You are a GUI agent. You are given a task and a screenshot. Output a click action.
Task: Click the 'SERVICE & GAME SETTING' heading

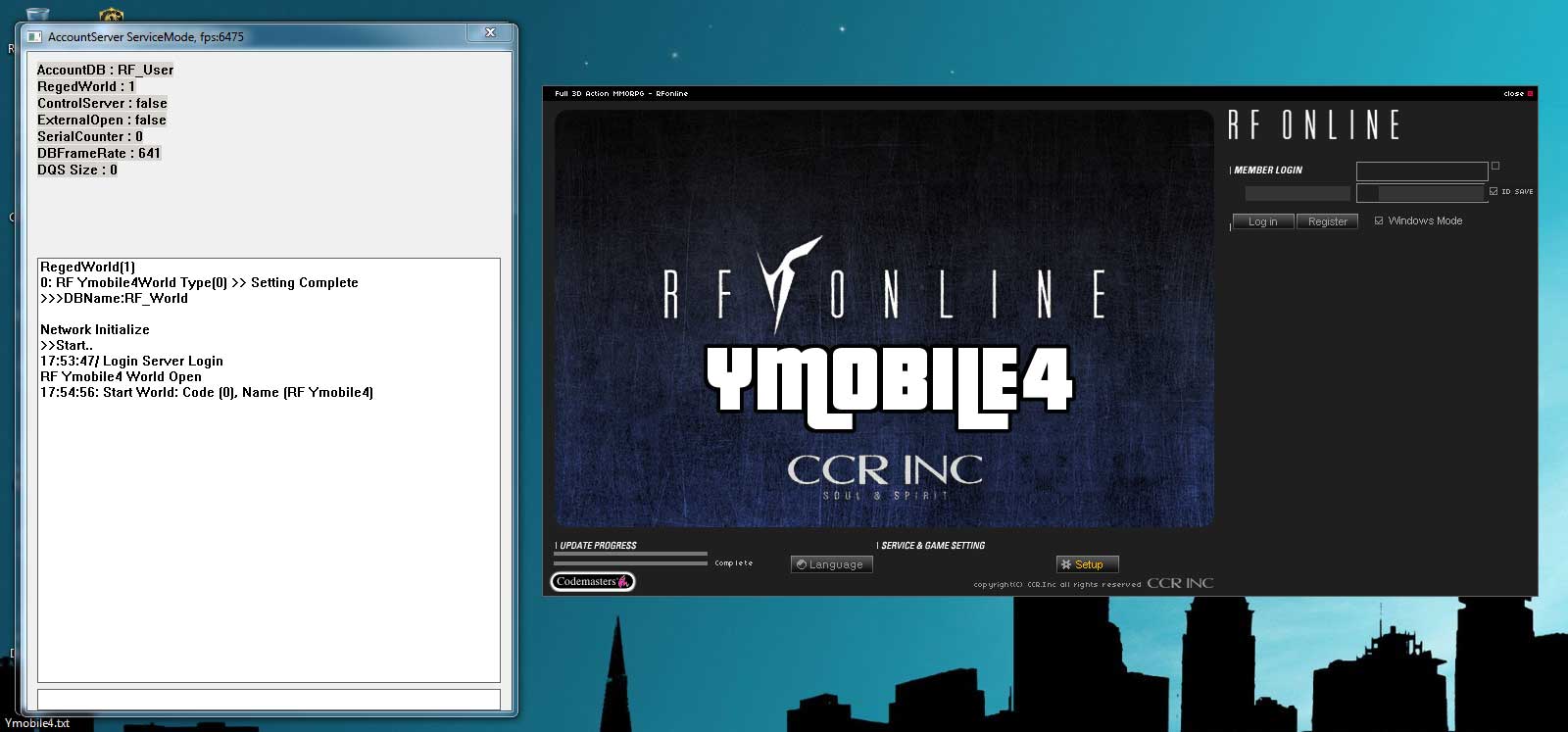(933, 545)
